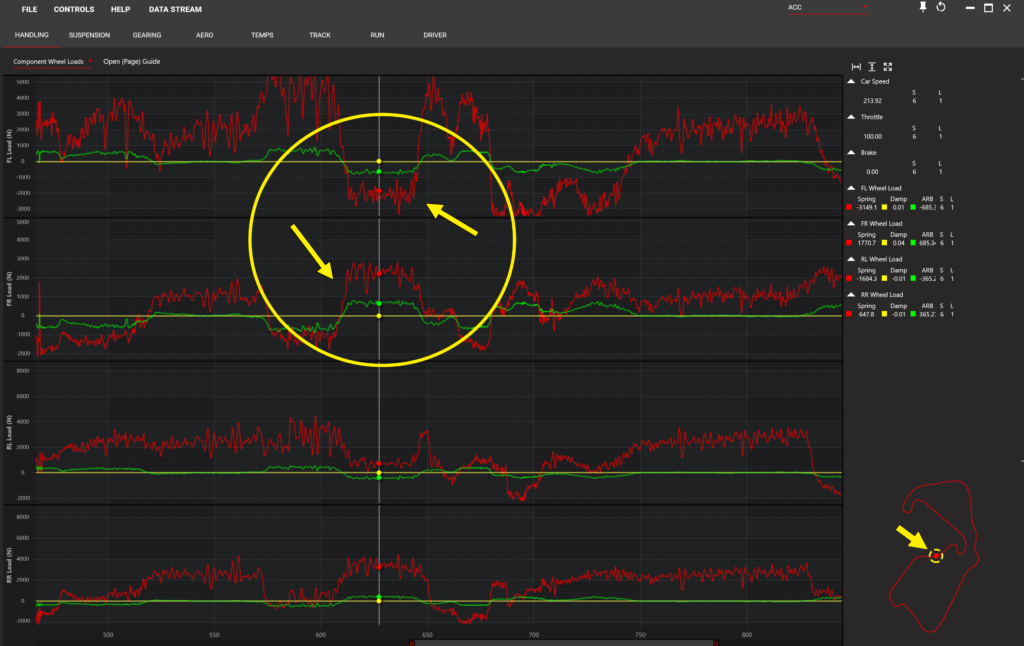The width and height of the screenshot is (1024, 646).
Task: Pin the window with the pushpin icon
Action: (923, 7)
